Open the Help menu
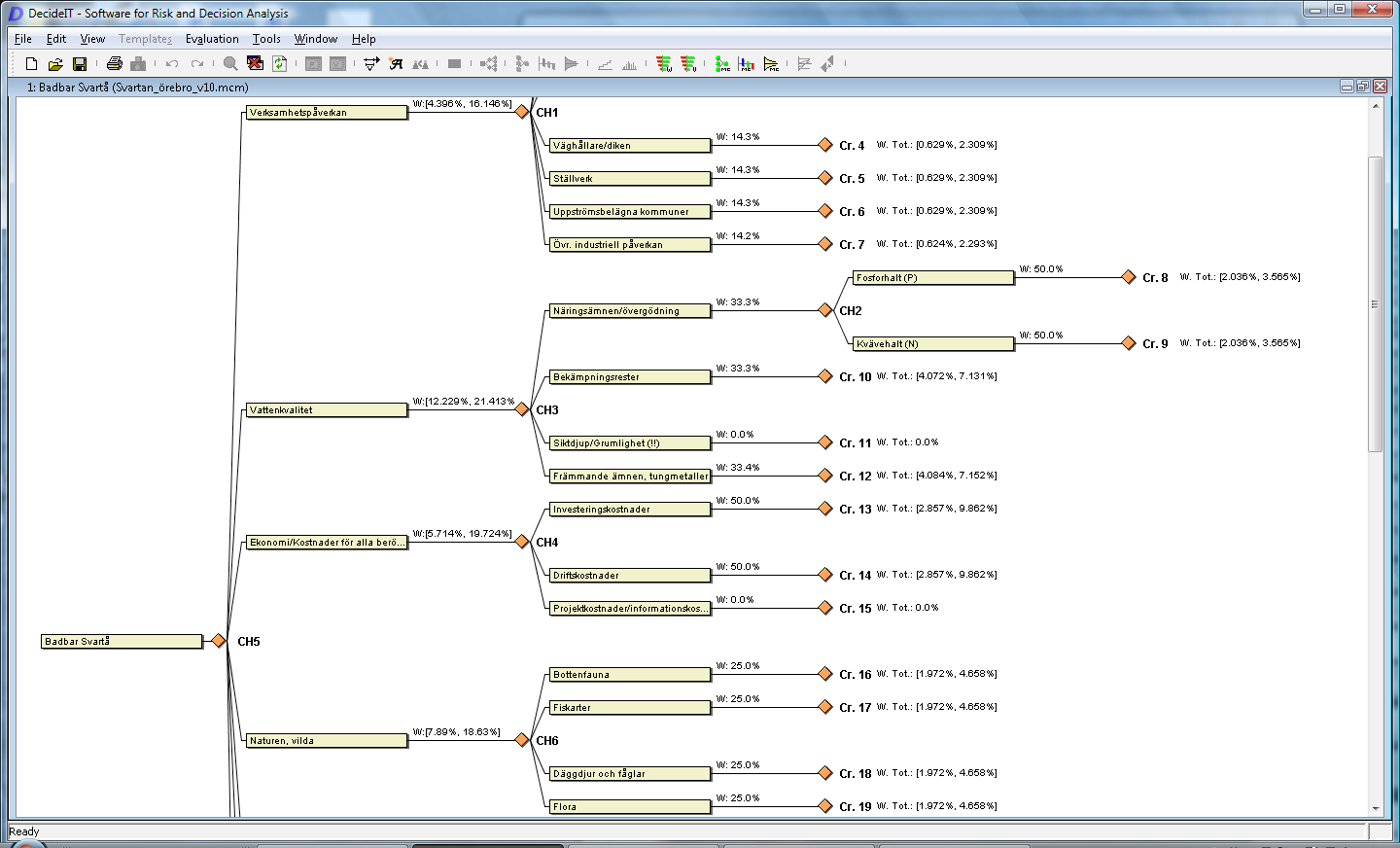 (364, 39)
